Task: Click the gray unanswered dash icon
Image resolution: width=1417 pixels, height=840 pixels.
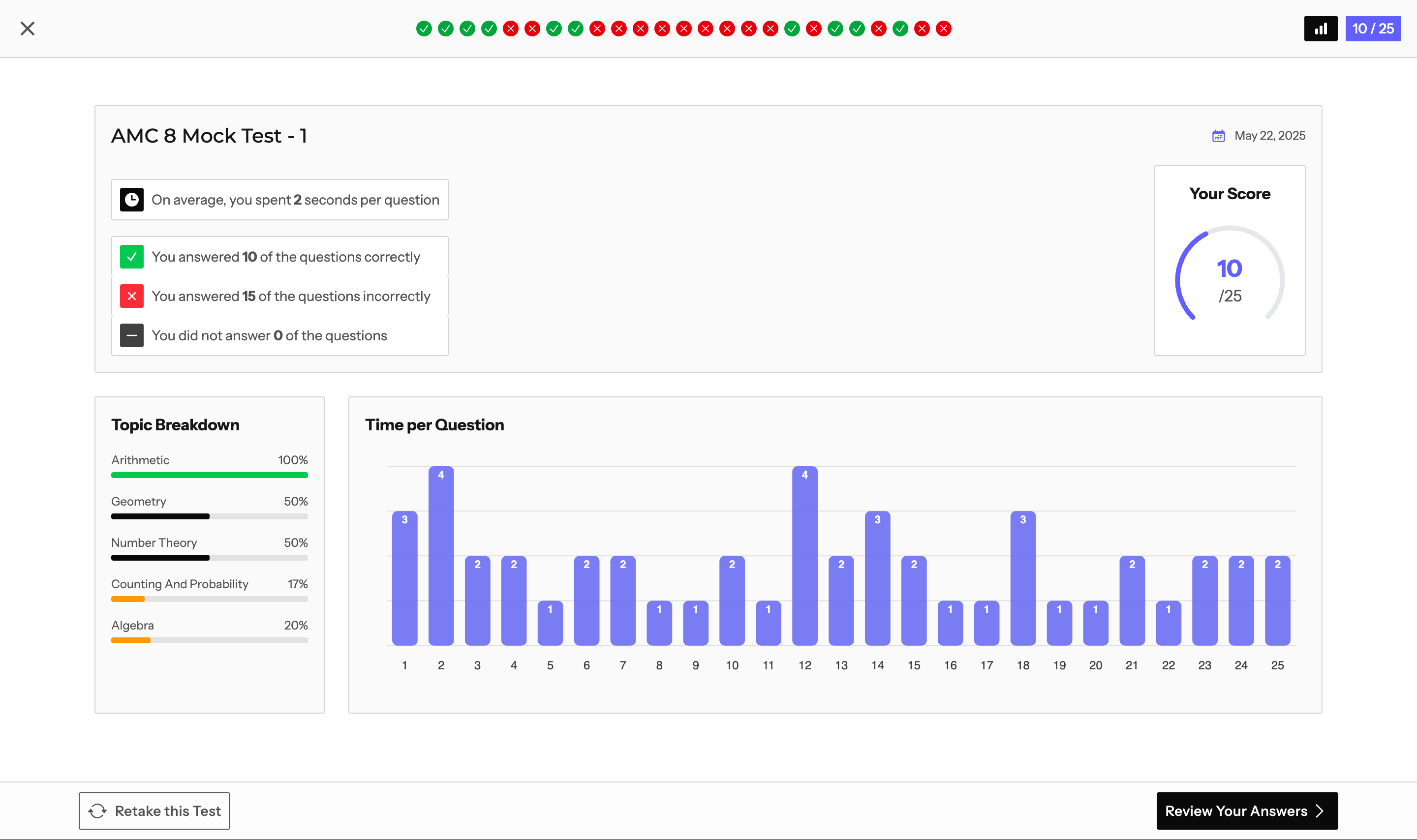Action: pos(132,336)
